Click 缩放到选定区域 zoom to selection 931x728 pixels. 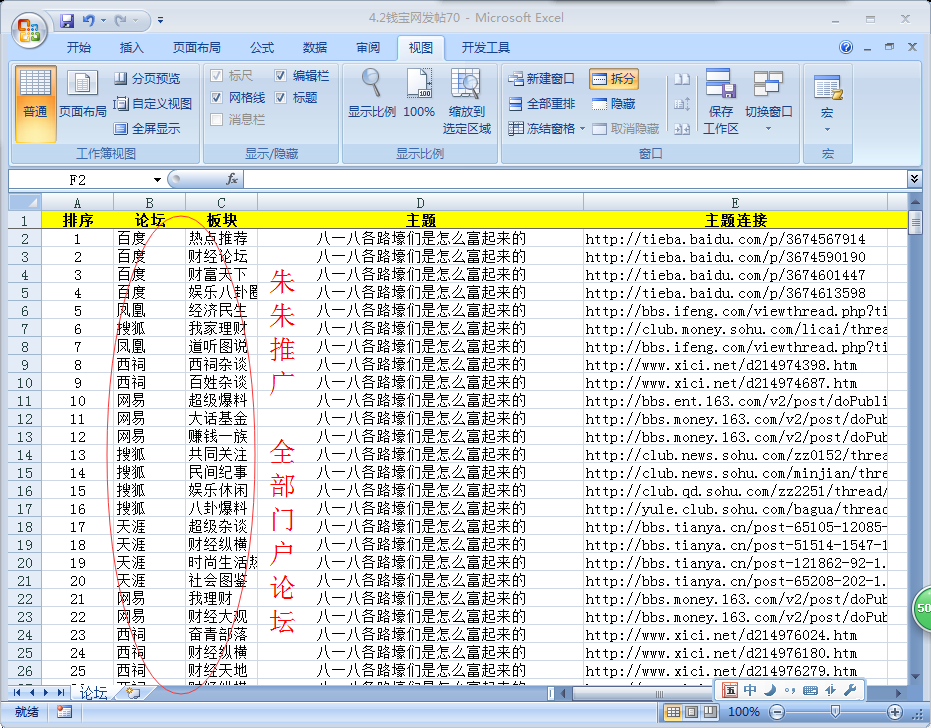click(x=467, y=102)
